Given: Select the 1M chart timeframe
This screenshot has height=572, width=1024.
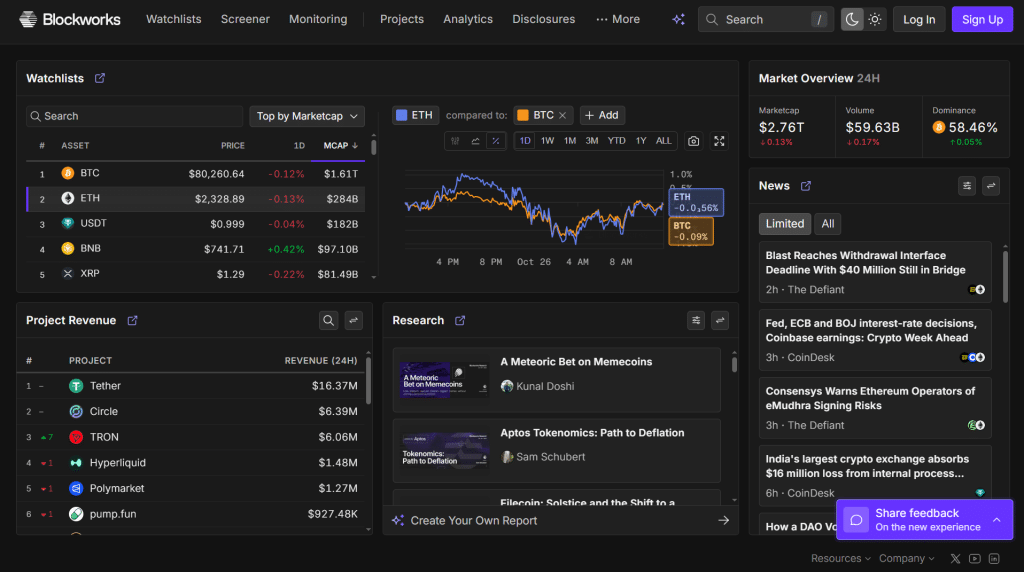Looking at the screenshot, I should 570,141.
